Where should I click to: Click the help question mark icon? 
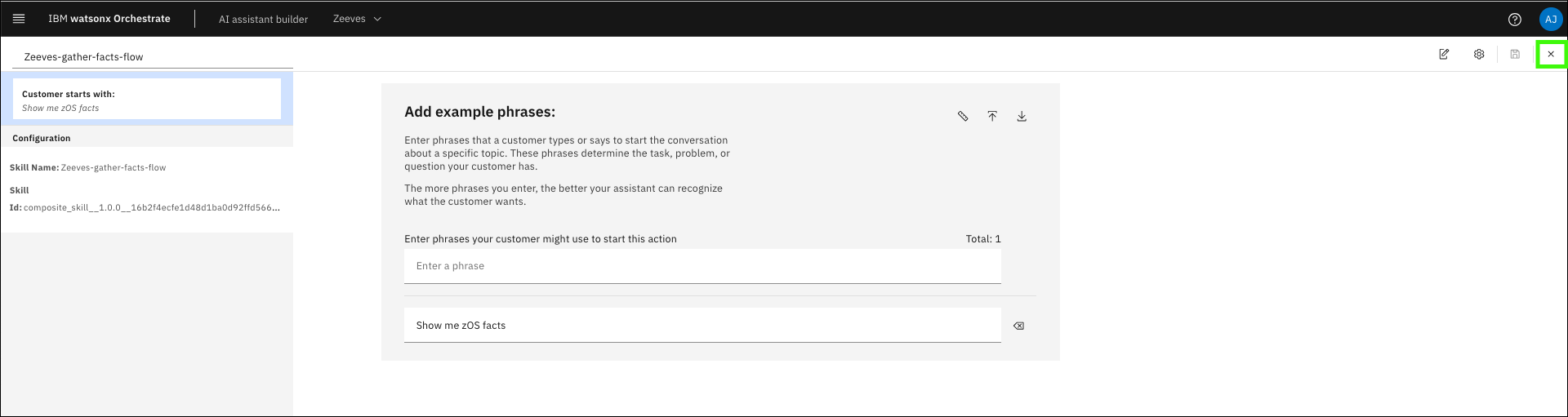click(1514, 20)
